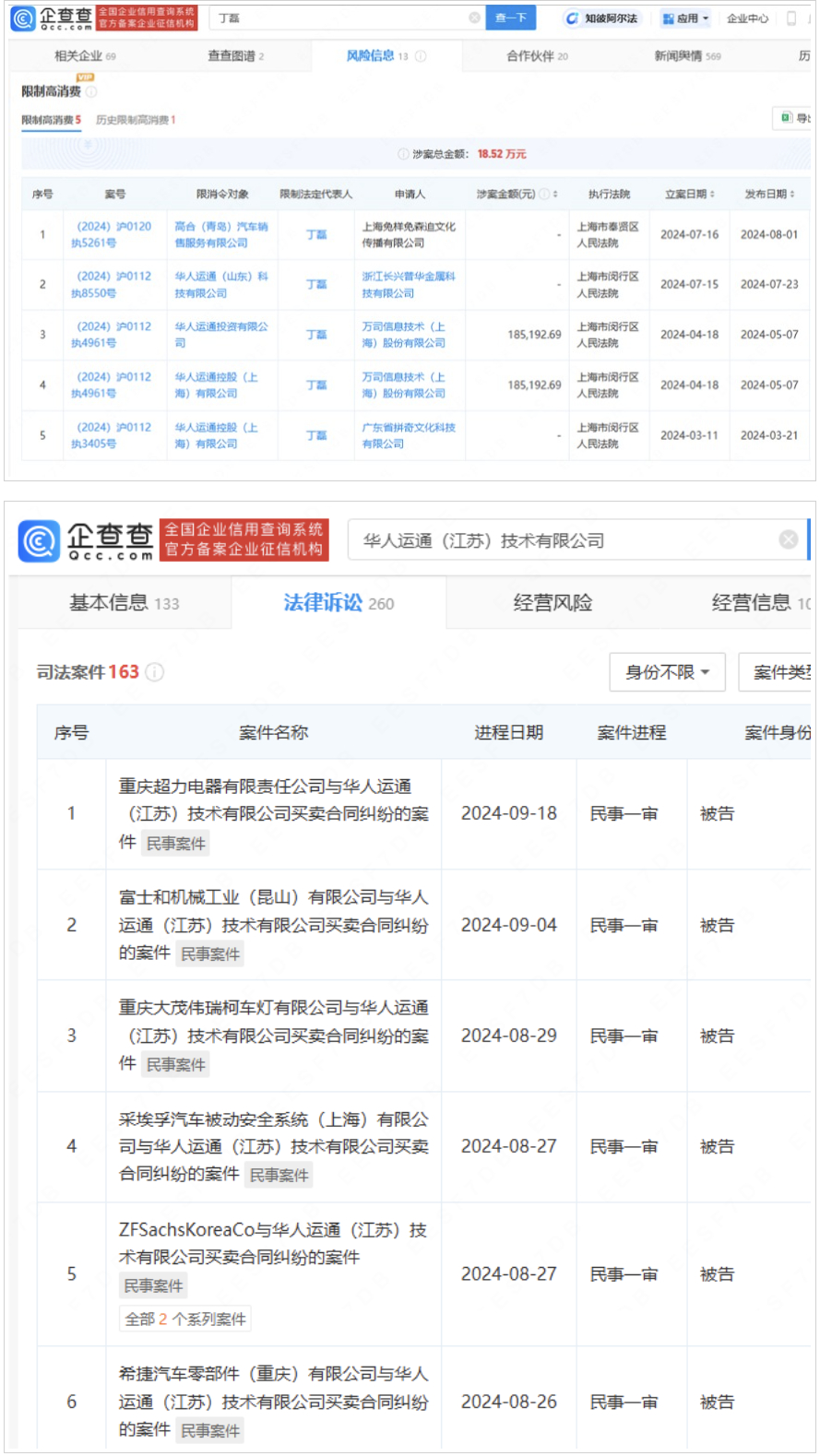Click the 18.52 万元 total amount
The width and height of the screenshot is (820, 1456).
pos(502,154)
